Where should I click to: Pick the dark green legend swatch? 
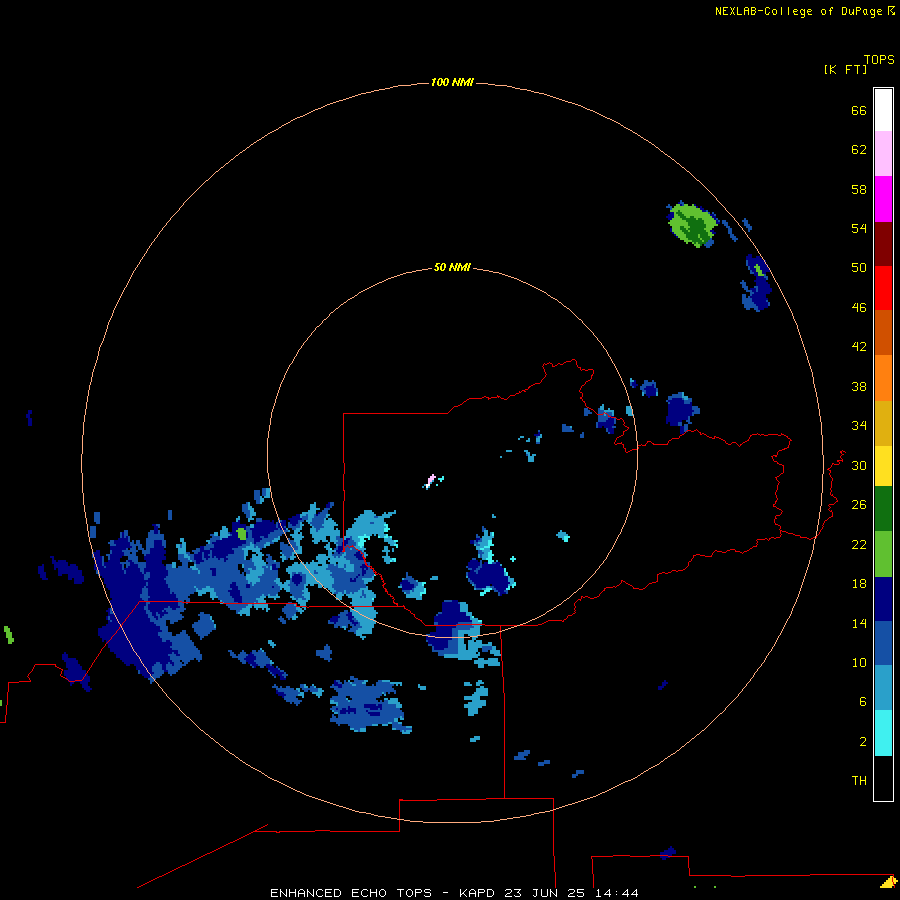[x=883, y=509]
